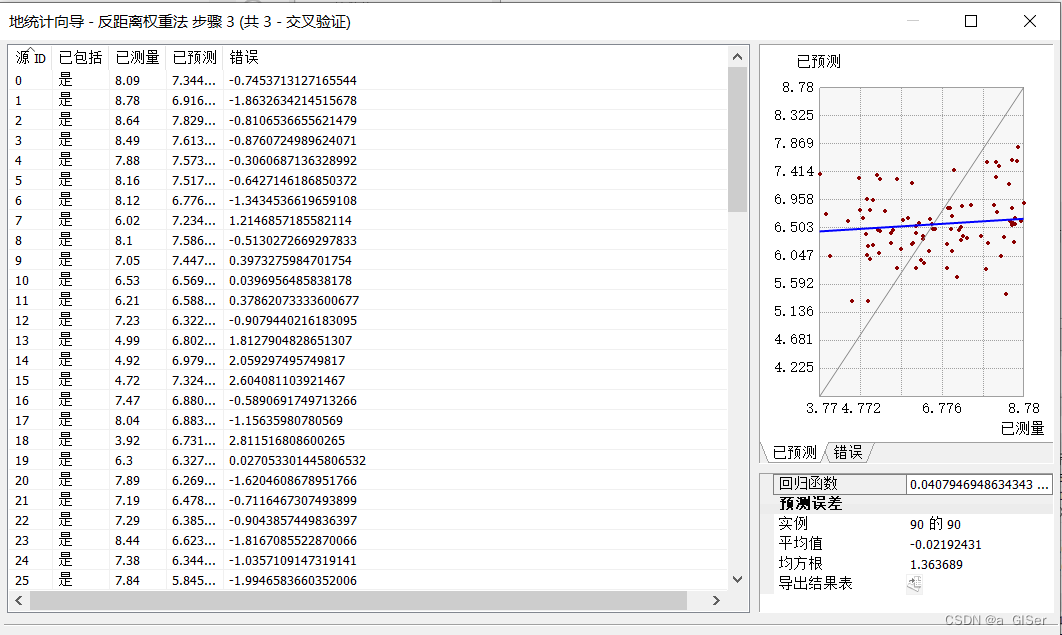Click the 错误 column header
1062x635 pixels.
click(244, 58)
